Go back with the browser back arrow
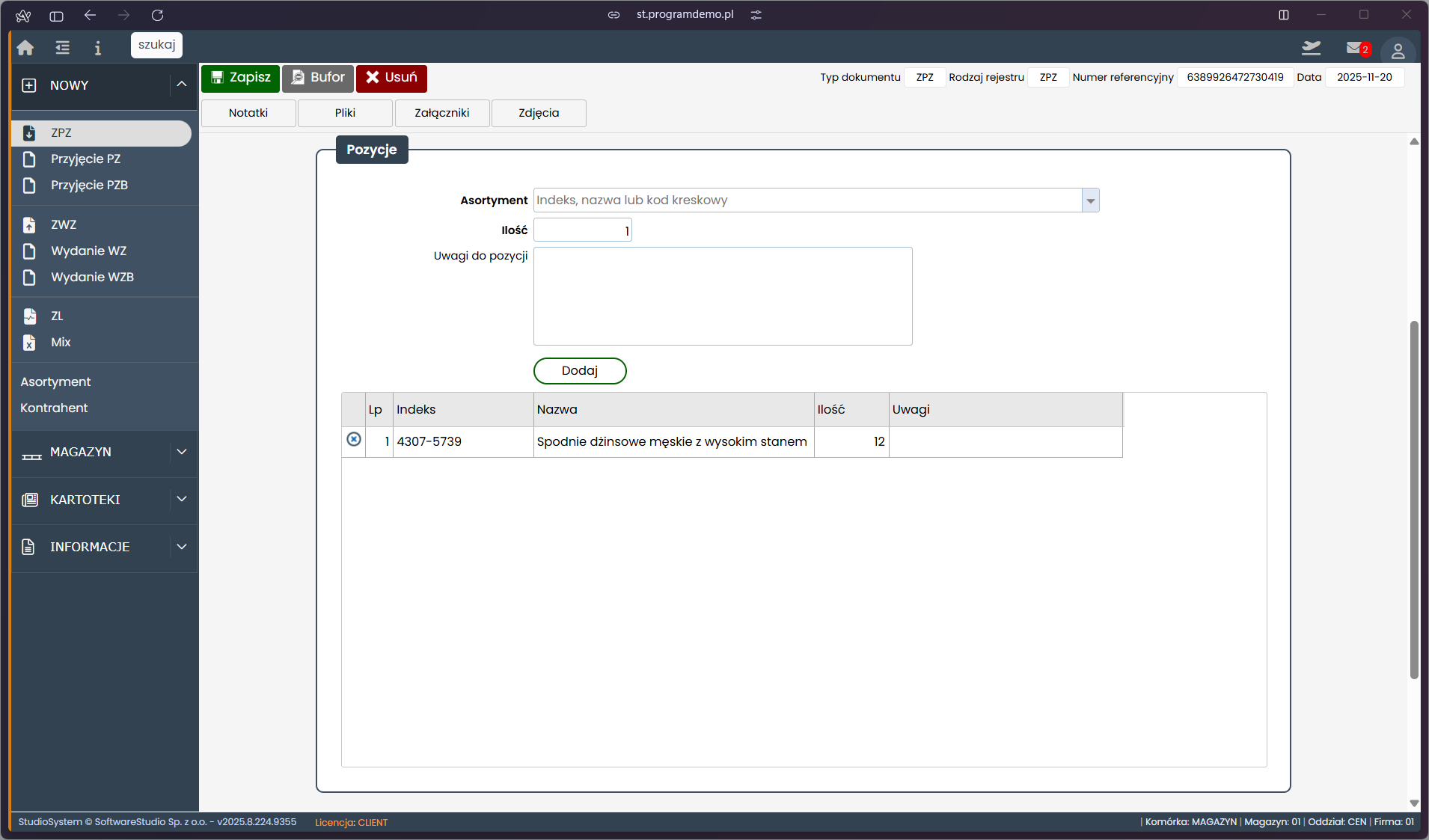 [90, 15]
